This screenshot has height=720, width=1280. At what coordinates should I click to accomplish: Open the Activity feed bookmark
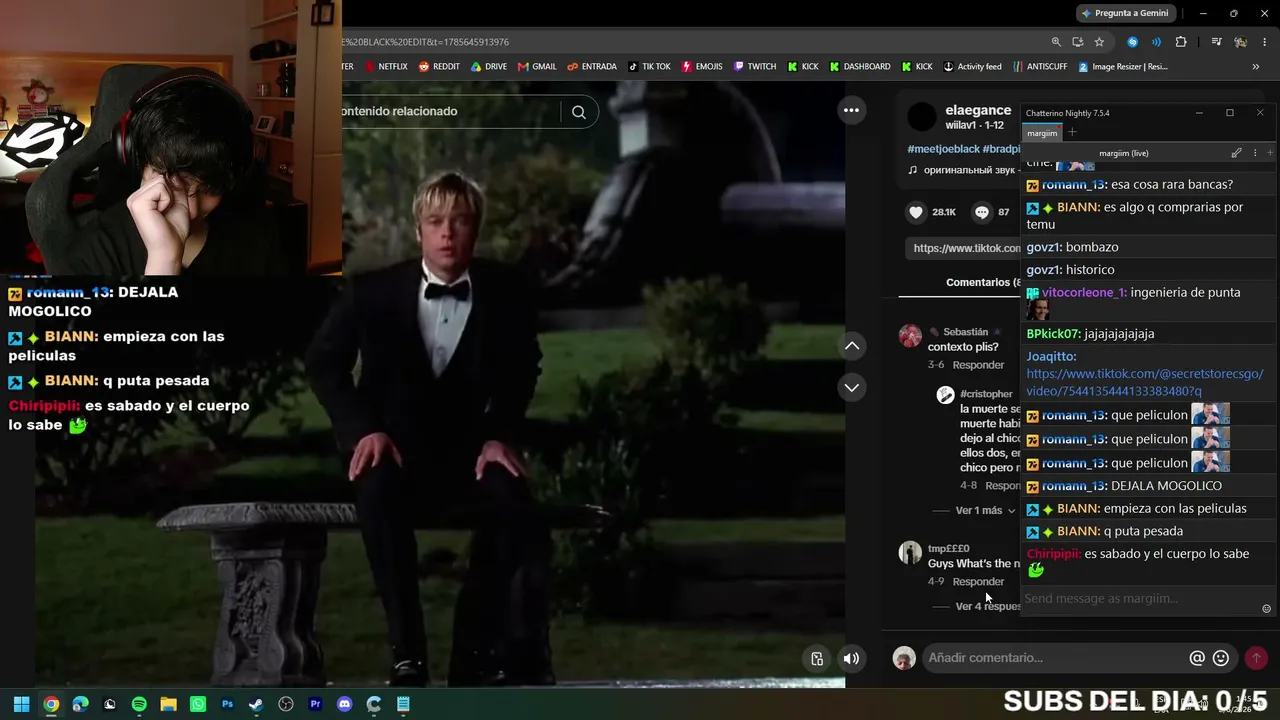pyautogui.click(x=972, y=67)
